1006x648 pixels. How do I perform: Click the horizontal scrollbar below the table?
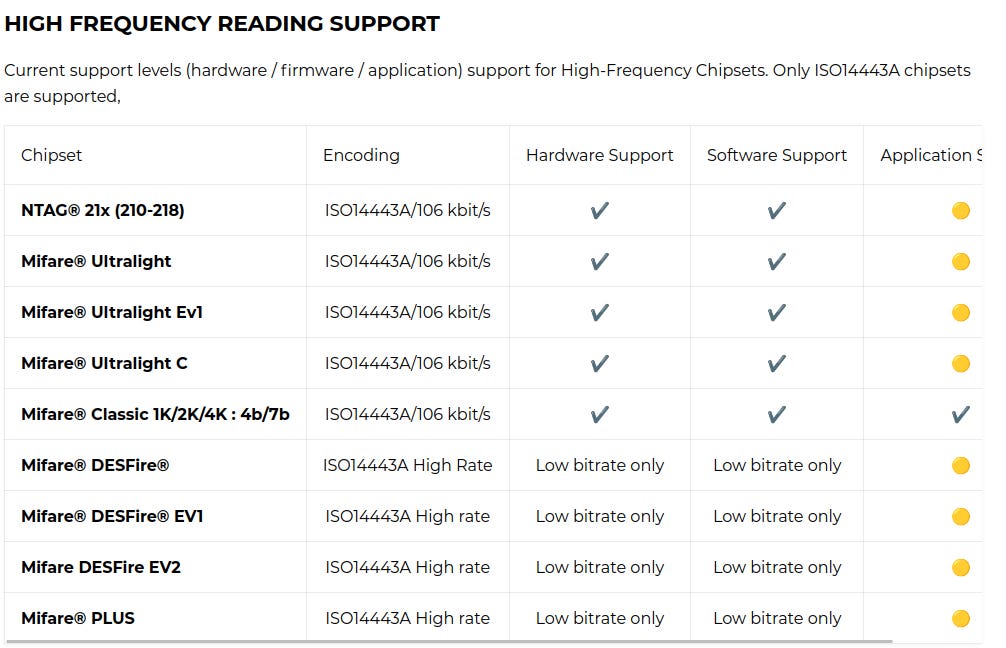[x=450, y=641]
